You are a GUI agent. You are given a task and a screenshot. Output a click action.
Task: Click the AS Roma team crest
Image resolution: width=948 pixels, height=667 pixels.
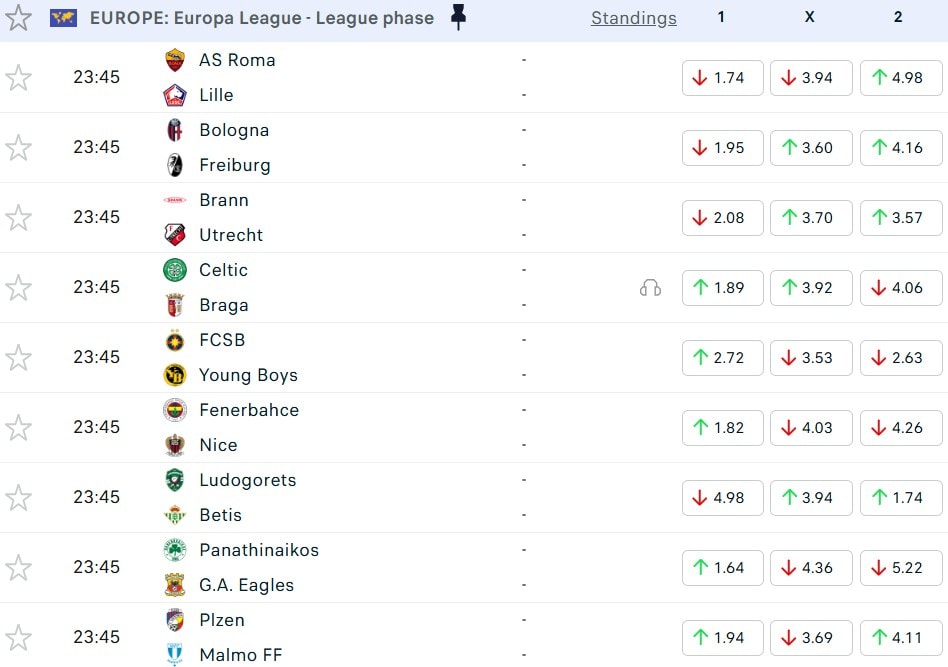coord(175,60)
